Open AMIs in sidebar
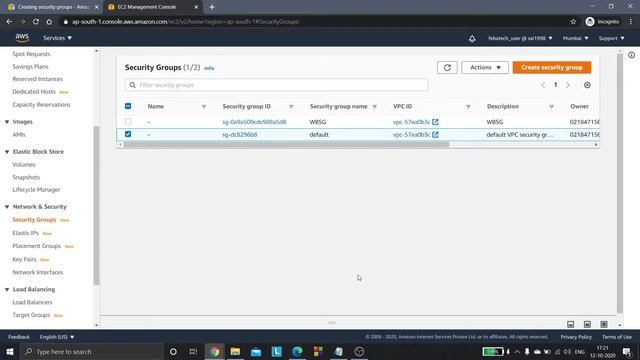The height and width of the screenshot is (360, 640). click(19, 134)
